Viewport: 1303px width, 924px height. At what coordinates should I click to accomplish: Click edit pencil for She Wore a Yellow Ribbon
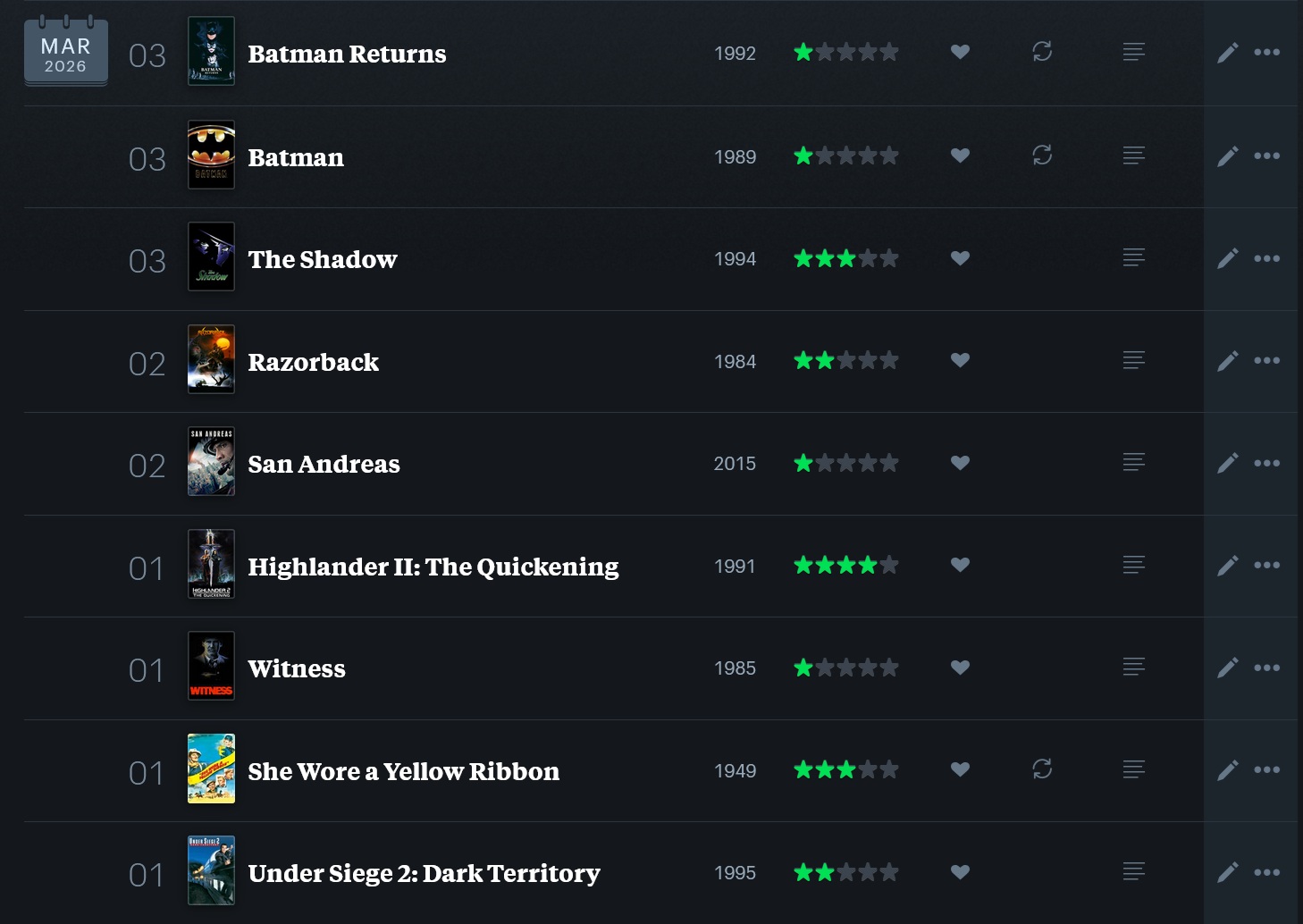1228,770
